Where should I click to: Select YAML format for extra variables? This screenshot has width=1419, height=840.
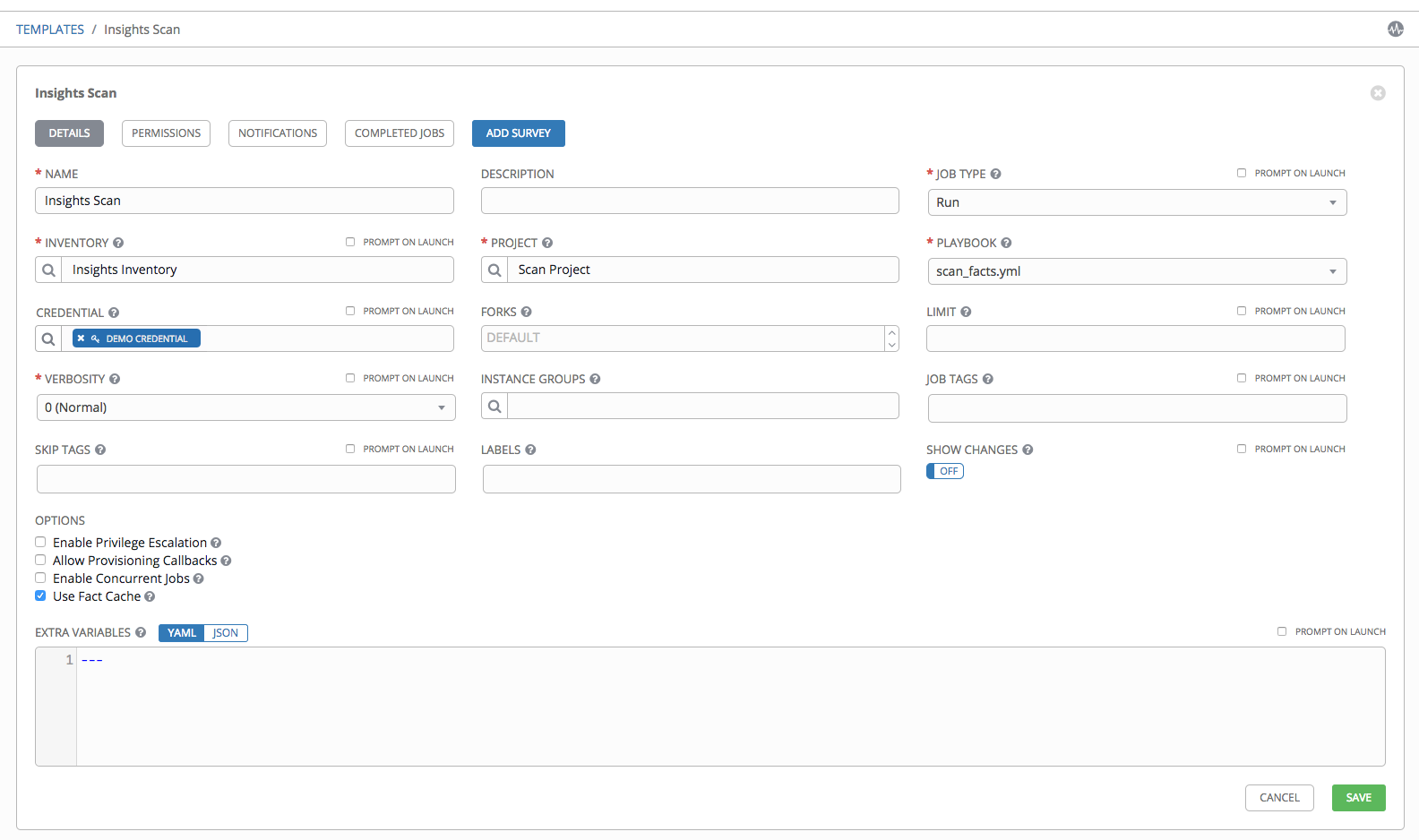tap(182, 633)
